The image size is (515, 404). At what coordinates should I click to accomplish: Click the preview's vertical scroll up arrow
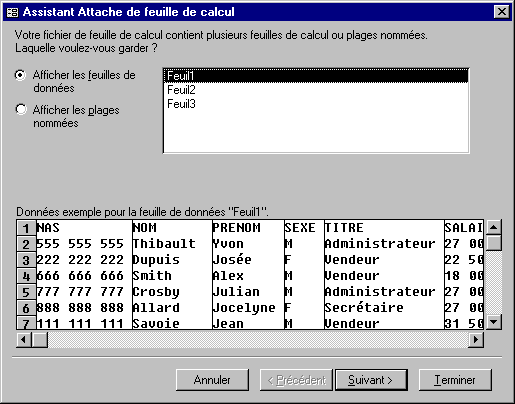point(494,227)
